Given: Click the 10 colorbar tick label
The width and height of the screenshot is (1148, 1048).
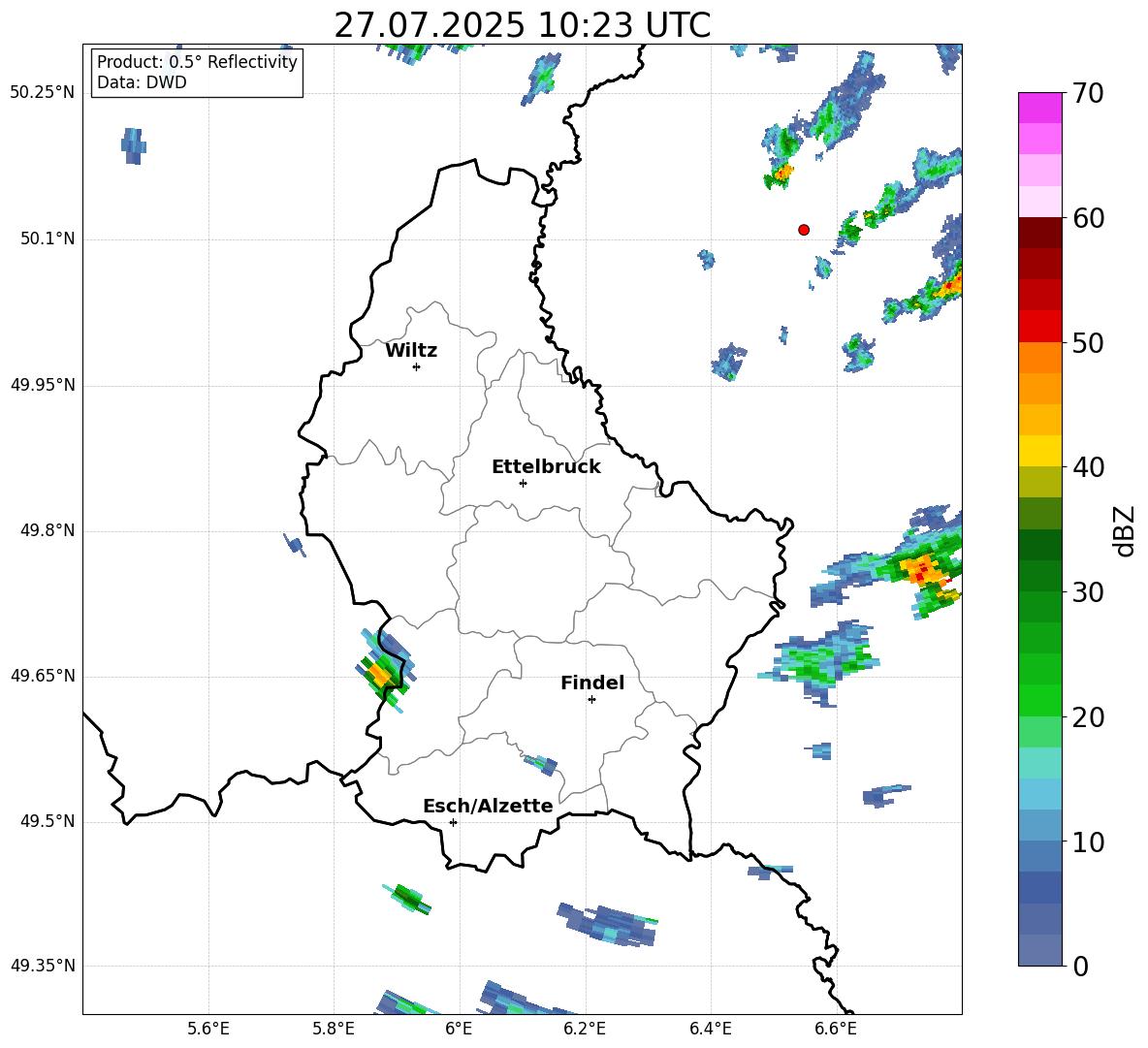Looking at the screenshot, I should (1088, 842).
